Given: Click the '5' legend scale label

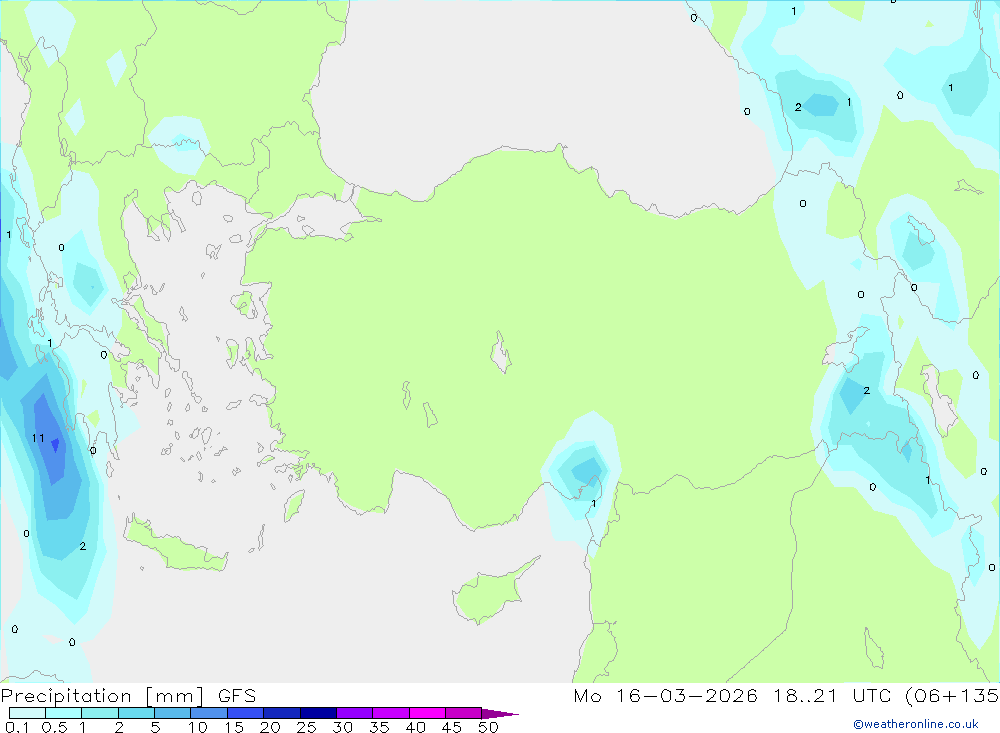Looking at the screenshot, I should pos(155,727).
